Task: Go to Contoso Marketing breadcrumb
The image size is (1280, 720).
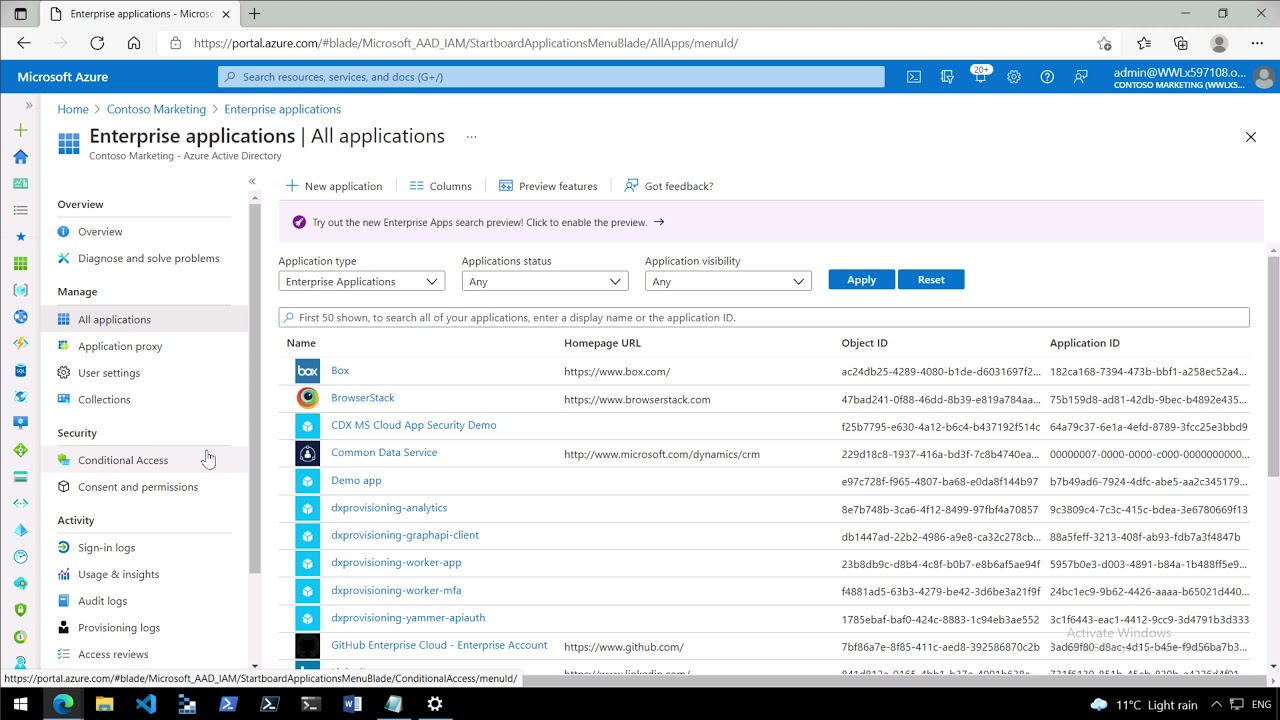Action: coord(156,109)
